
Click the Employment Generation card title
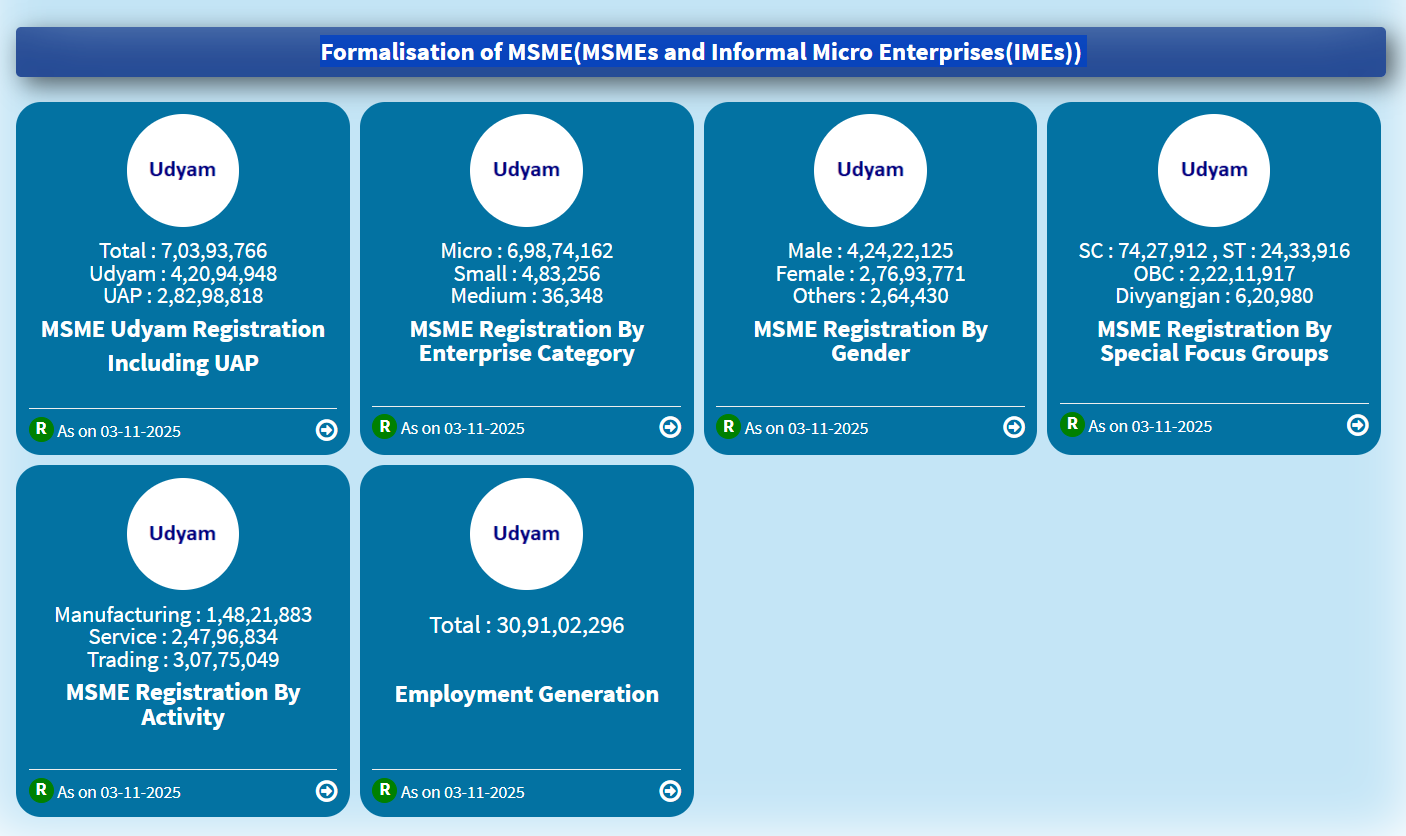[526, 693]
